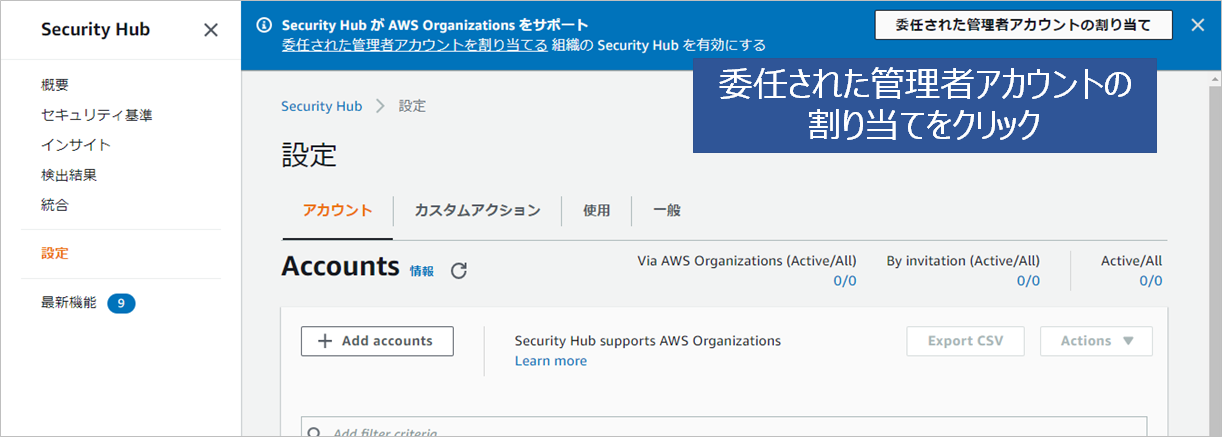1222x437 pixels.
Task: Click the Export CSV button
Action: click(965, 341)
